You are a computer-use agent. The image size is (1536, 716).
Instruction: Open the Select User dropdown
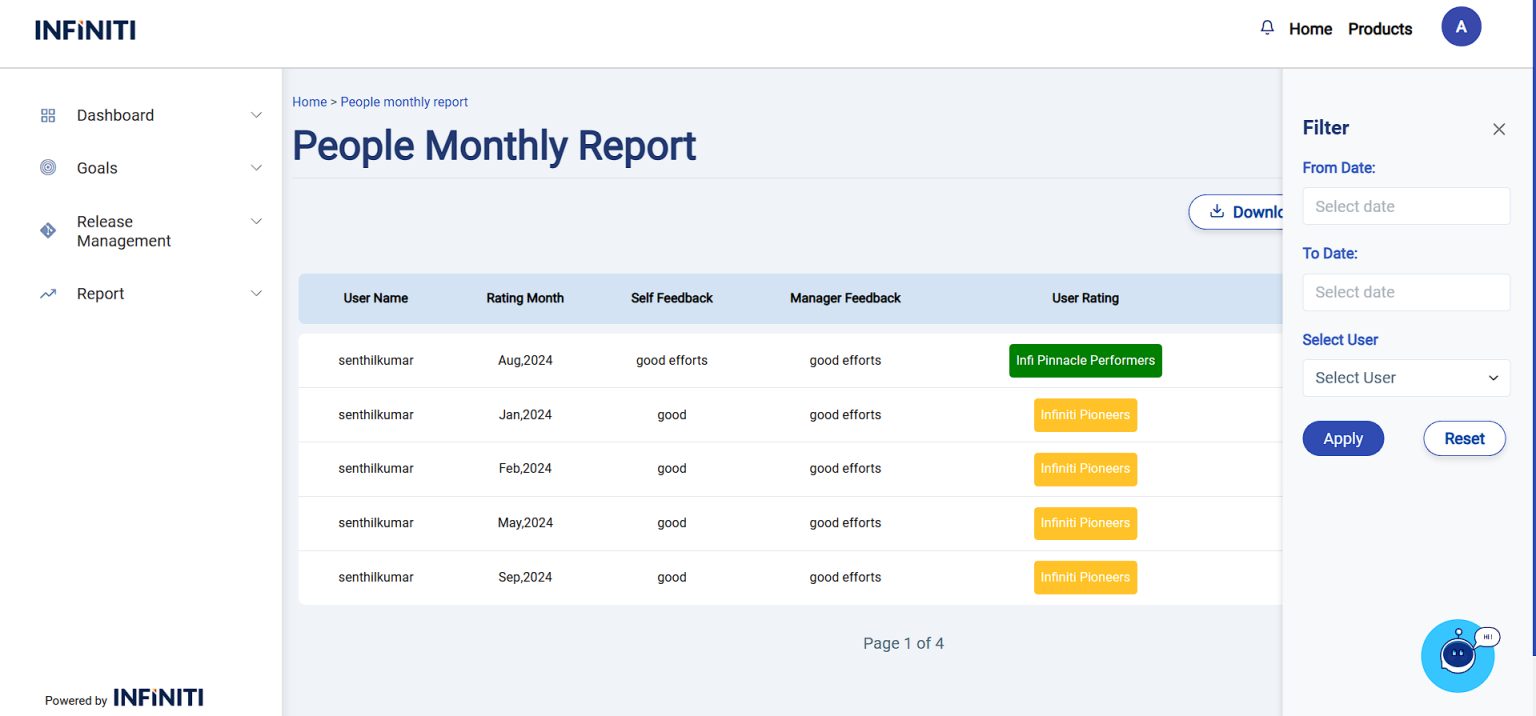(x=1405, y=378)
